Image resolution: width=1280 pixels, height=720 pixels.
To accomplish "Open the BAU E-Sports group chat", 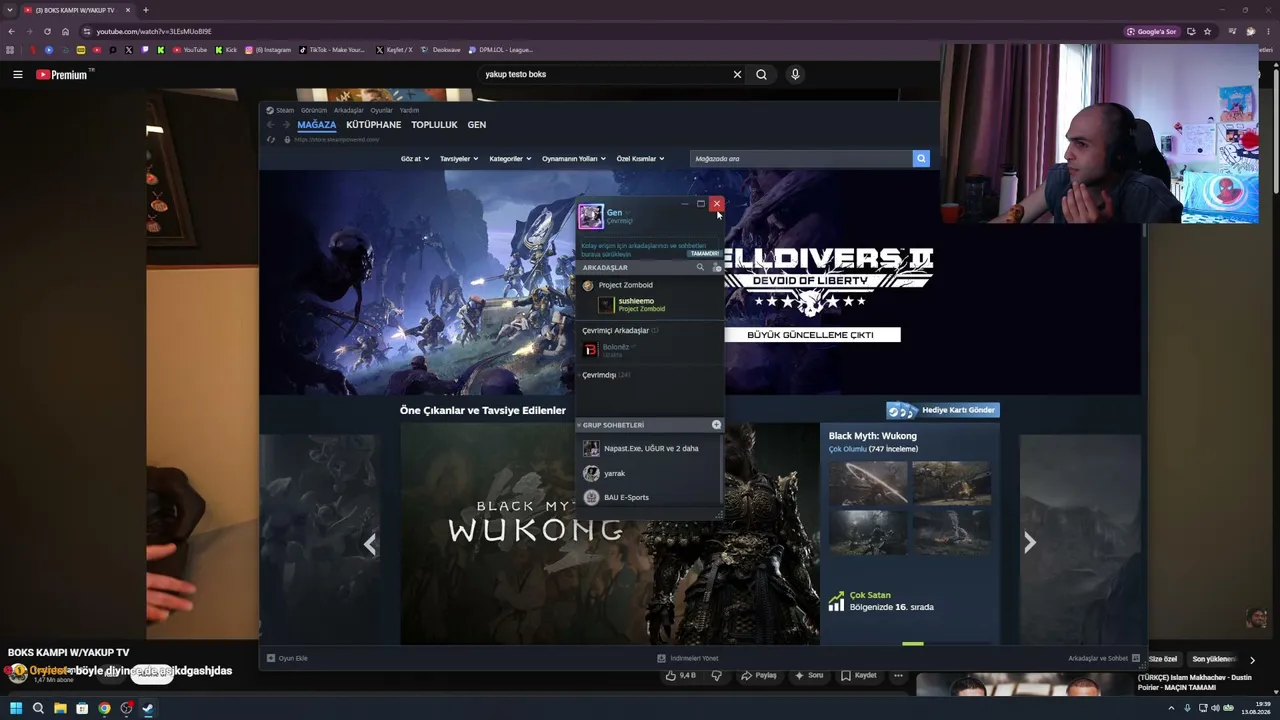I will (x=650, y=497).
